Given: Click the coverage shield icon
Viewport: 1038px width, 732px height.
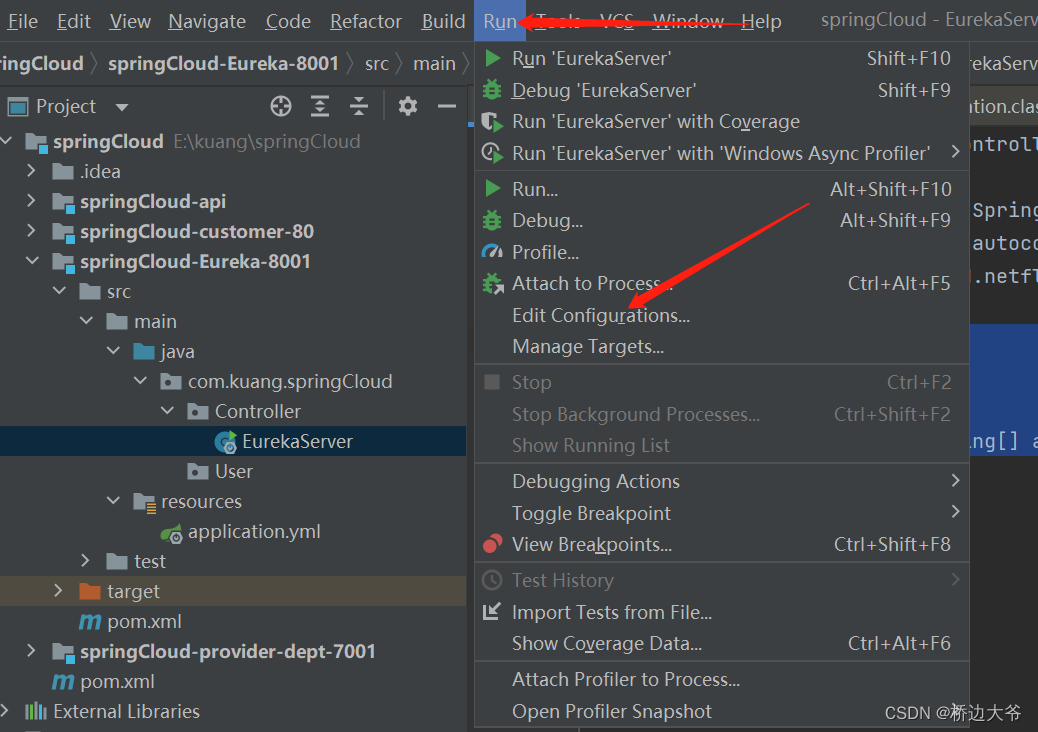Looking at the screenshot, I should pos(492,121).
